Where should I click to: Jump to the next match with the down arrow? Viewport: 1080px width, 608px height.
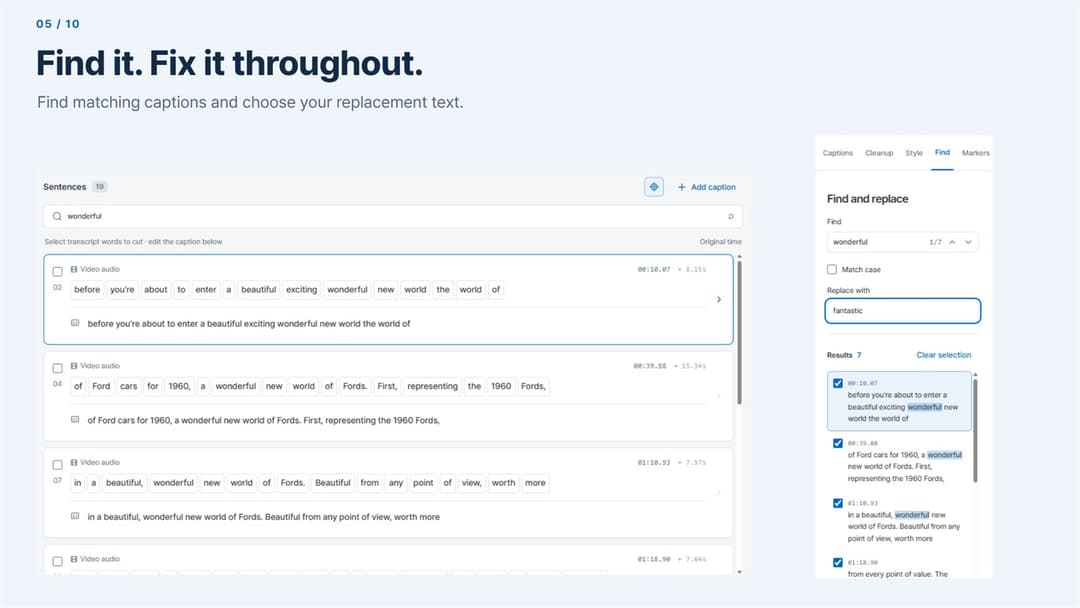click(968, 242)
